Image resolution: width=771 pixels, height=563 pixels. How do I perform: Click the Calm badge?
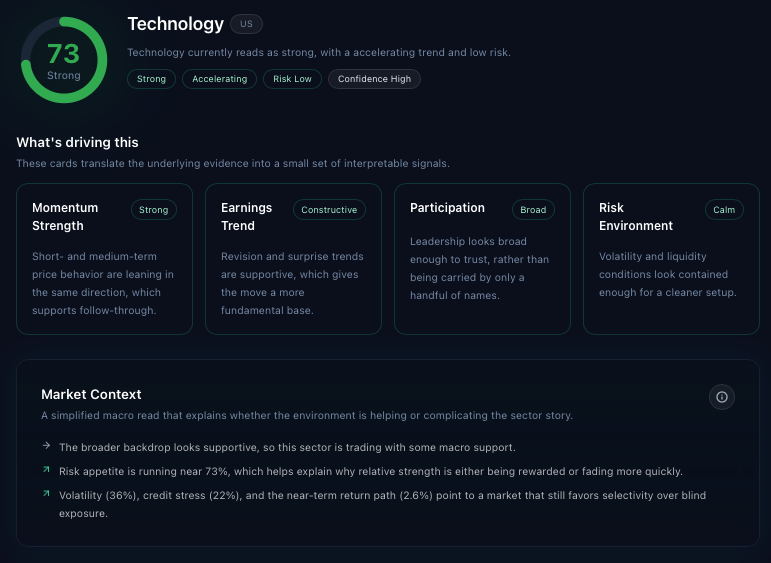(x=724, y=210)
